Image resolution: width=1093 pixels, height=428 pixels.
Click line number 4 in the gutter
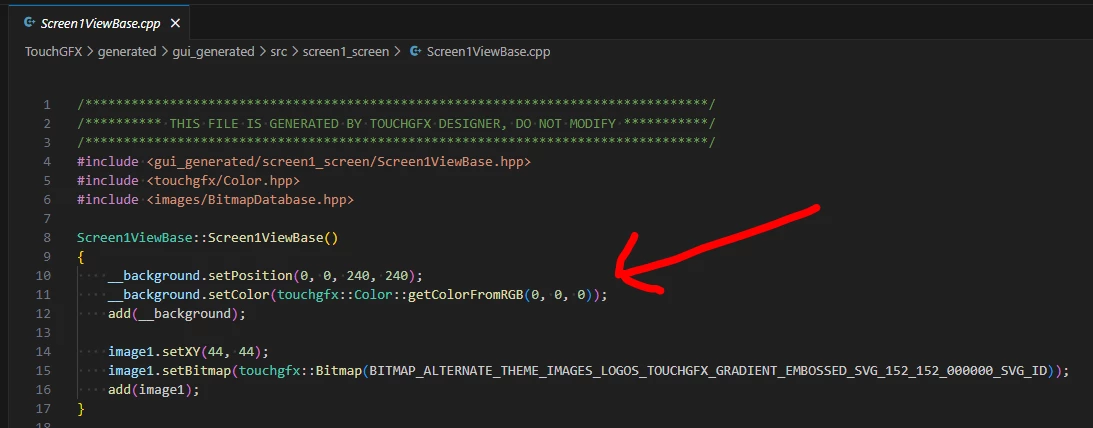click(x=47, y=162)
